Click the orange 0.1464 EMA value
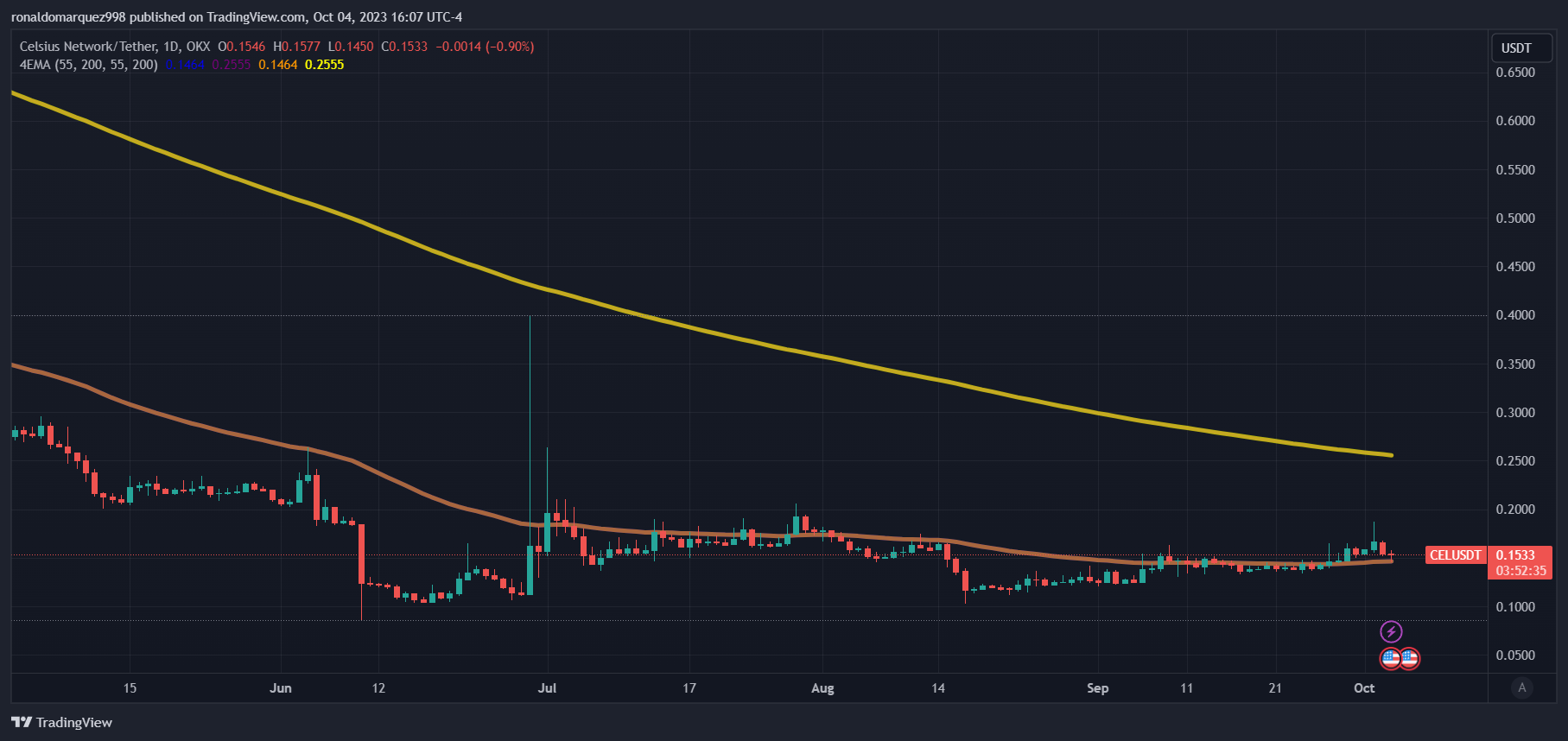 (278, 65)
